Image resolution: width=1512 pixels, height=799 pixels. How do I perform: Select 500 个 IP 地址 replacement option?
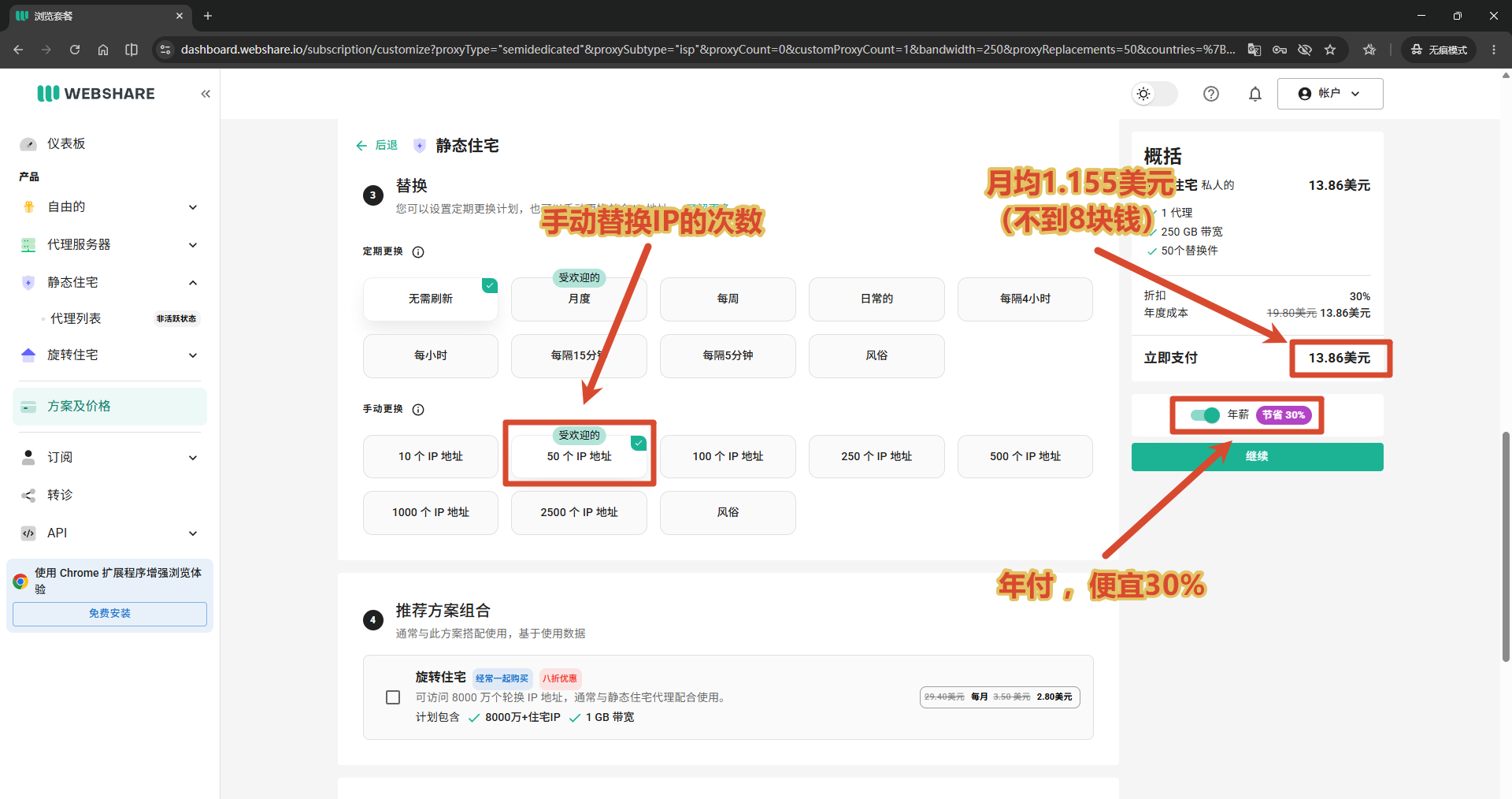tap(1025, 457)
